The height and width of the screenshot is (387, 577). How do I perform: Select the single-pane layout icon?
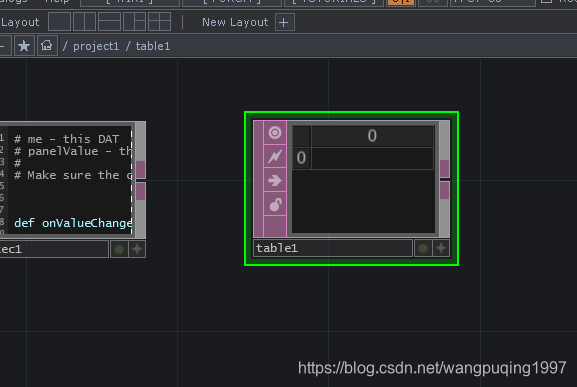60,22
